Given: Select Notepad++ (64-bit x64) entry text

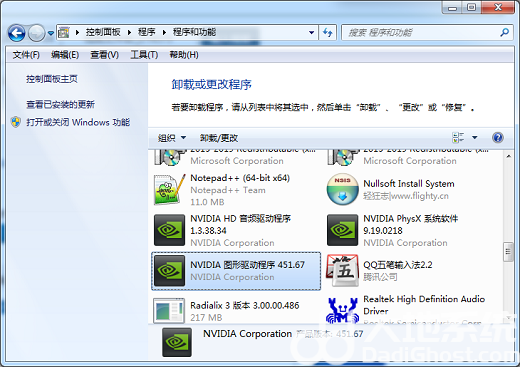Looking at the screenshot, I should 240,178.
